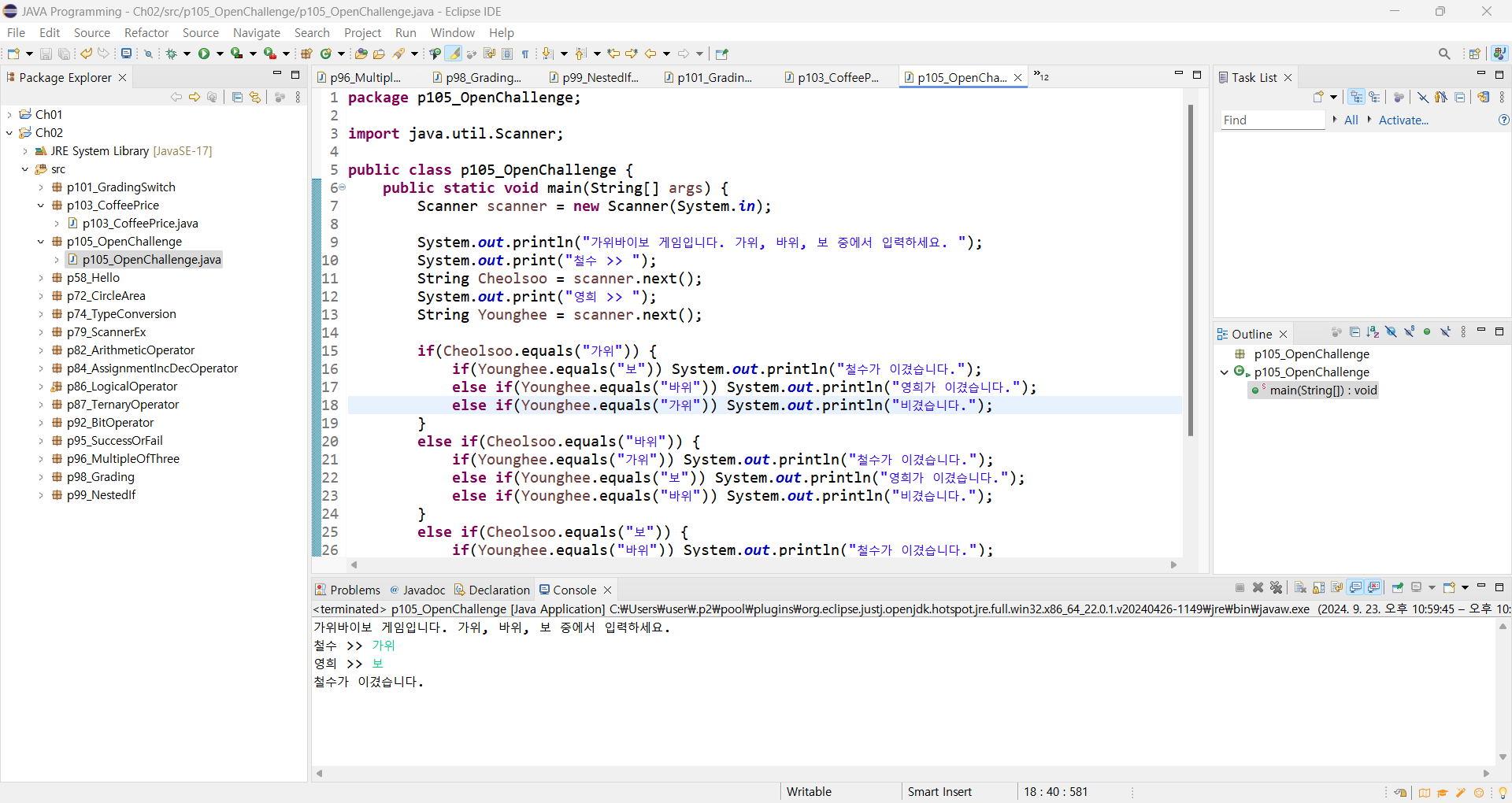Viewport: 1512px width, 803px height.
Task: Click Last Edit Location toolbar icon
Action: tap(613, 54)
